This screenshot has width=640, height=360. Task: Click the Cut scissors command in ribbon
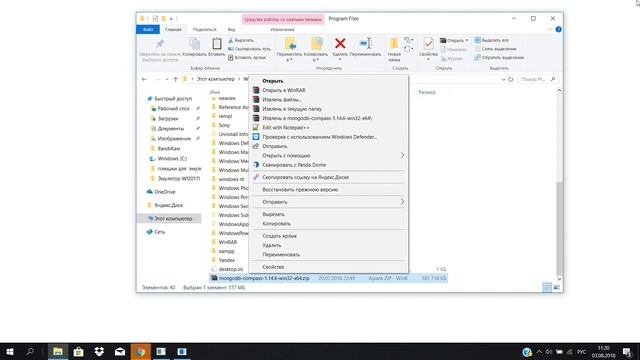(x=241, y=40)
